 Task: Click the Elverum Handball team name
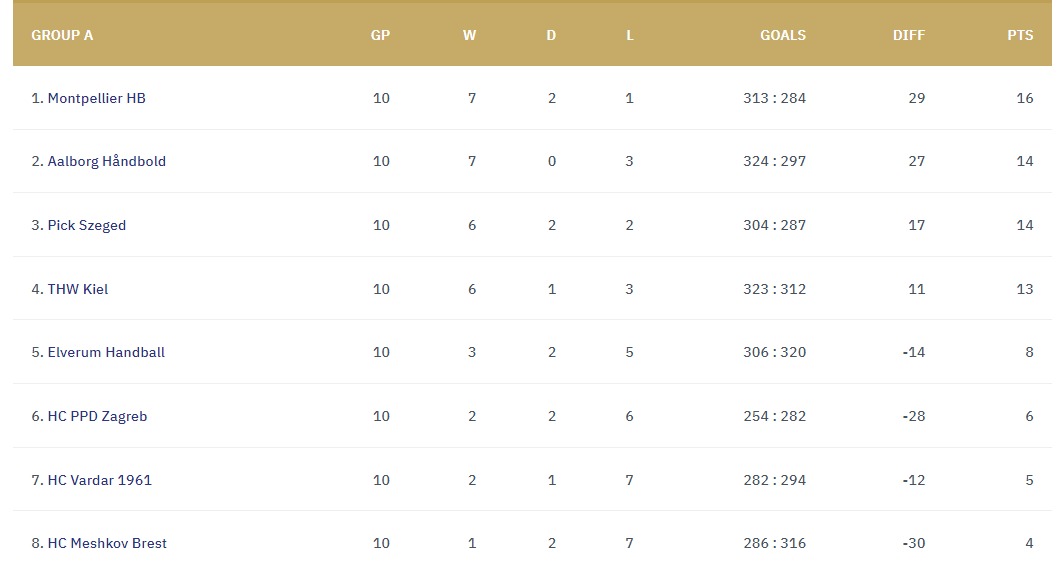106,352
